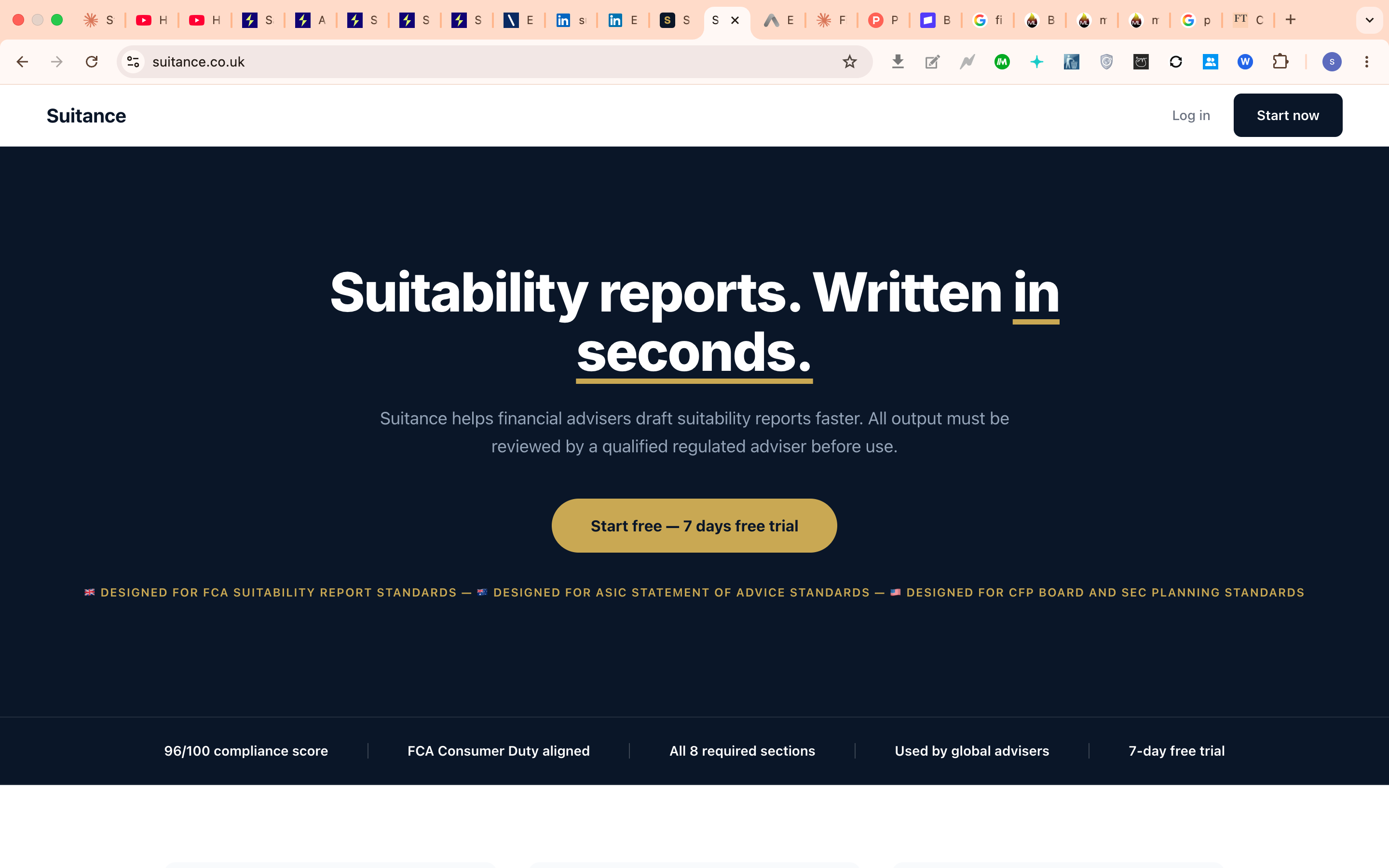Switch to the Google 'p' tab

tap(1196, 20)
